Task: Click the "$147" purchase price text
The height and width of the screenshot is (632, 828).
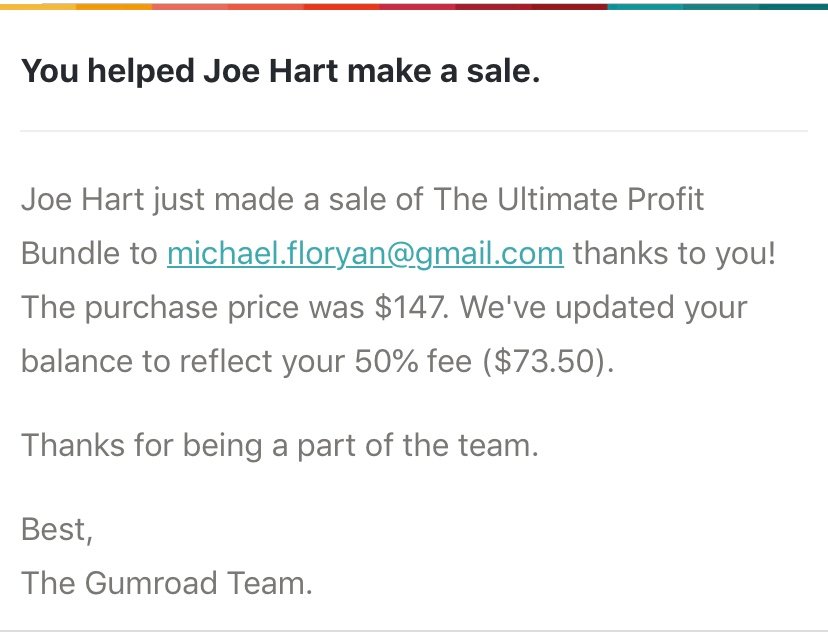Action: pyautogui.click(x=410, y=307)
